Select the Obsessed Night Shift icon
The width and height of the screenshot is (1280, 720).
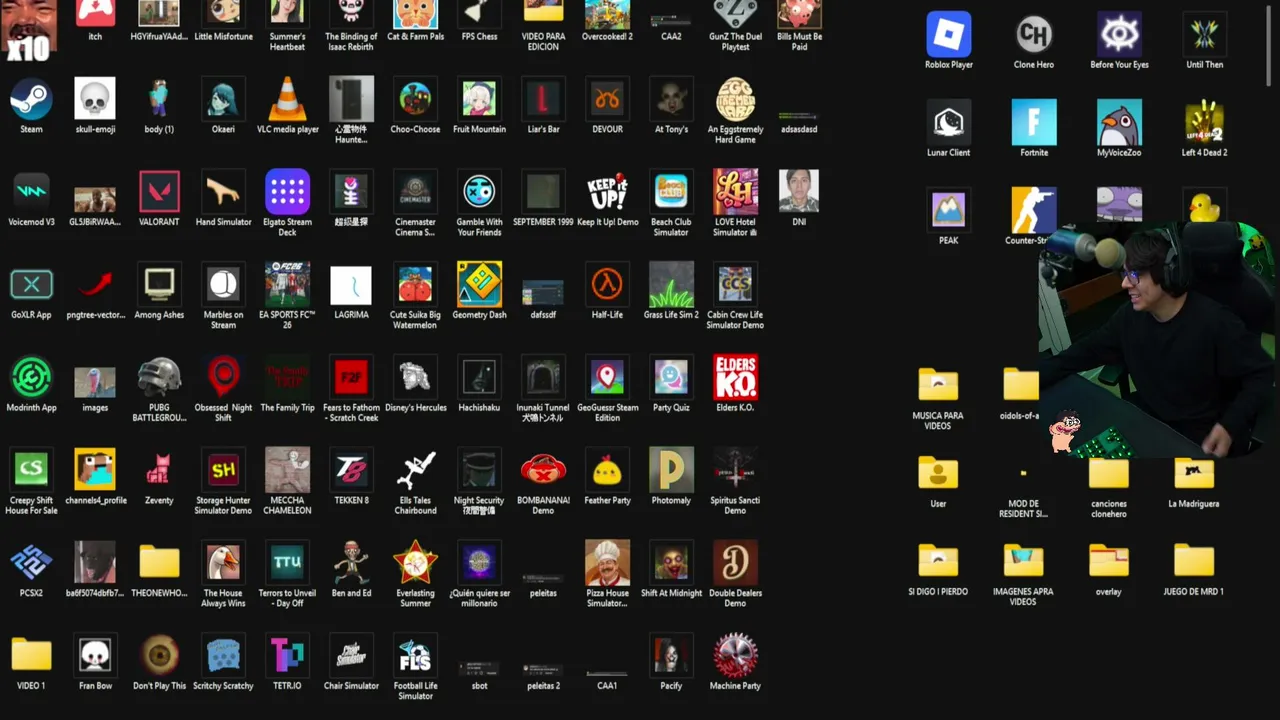[223, 378]
